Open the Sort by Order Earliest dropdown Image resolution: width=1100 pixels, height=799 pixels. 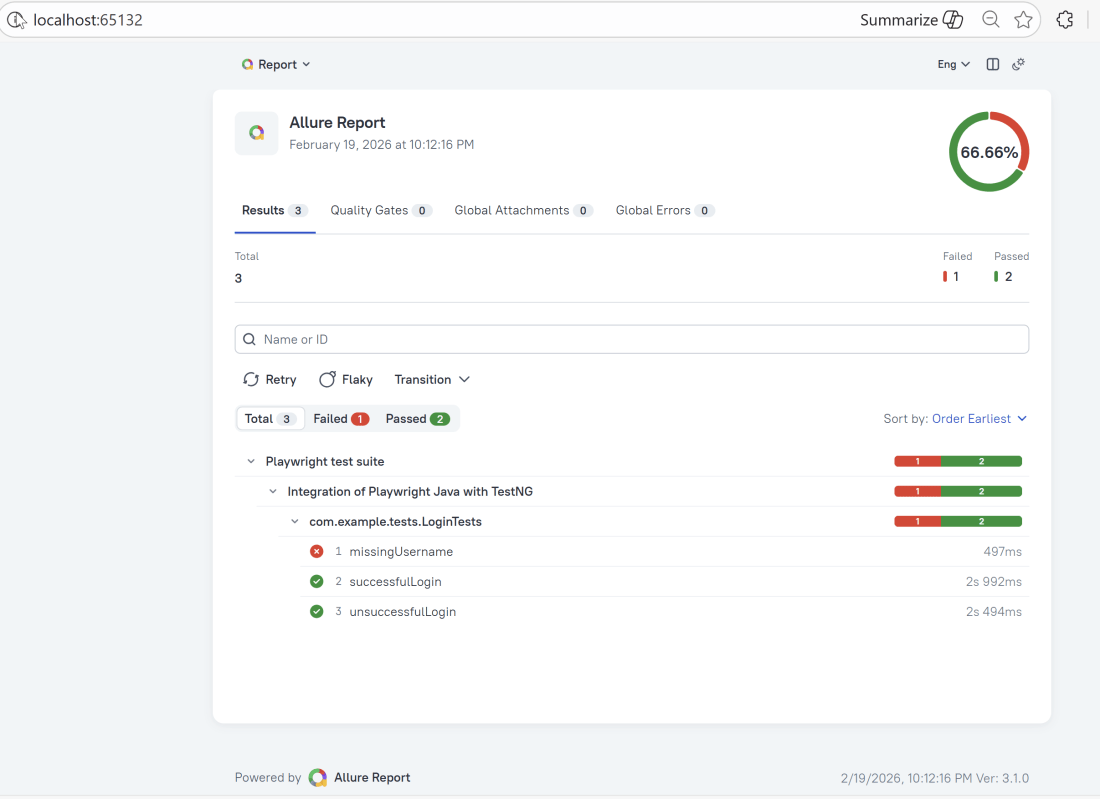pyautogui.click(x=979, y=419)
